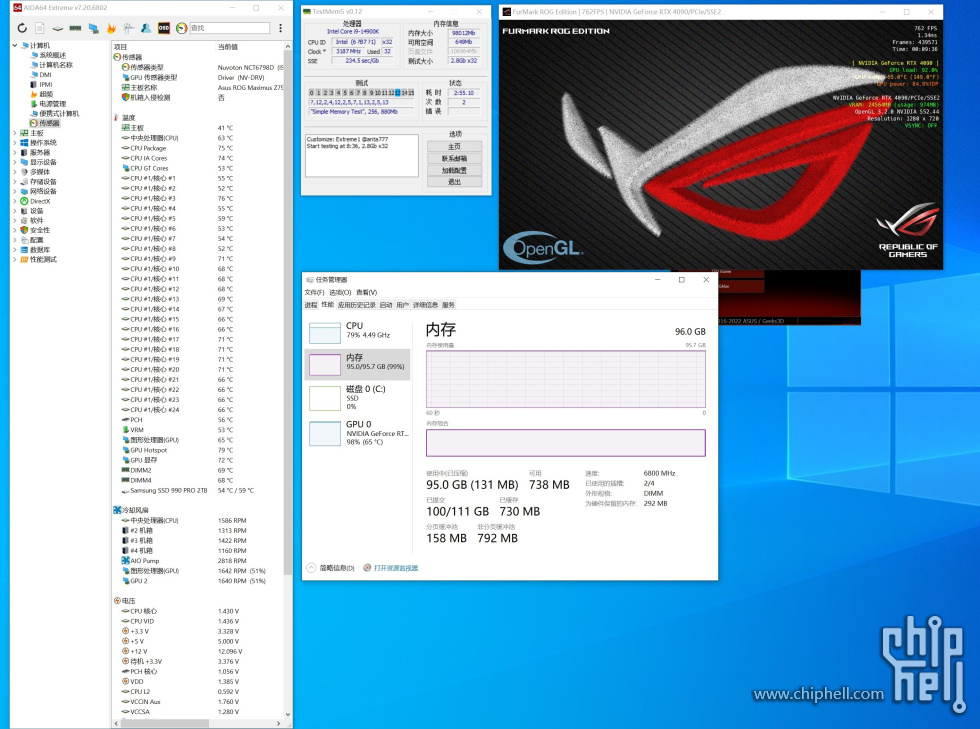Open the monitor diagnostics icon in AIDA64 toolbar
Viewport: 980px width, 729px height.
click(94, 28)
